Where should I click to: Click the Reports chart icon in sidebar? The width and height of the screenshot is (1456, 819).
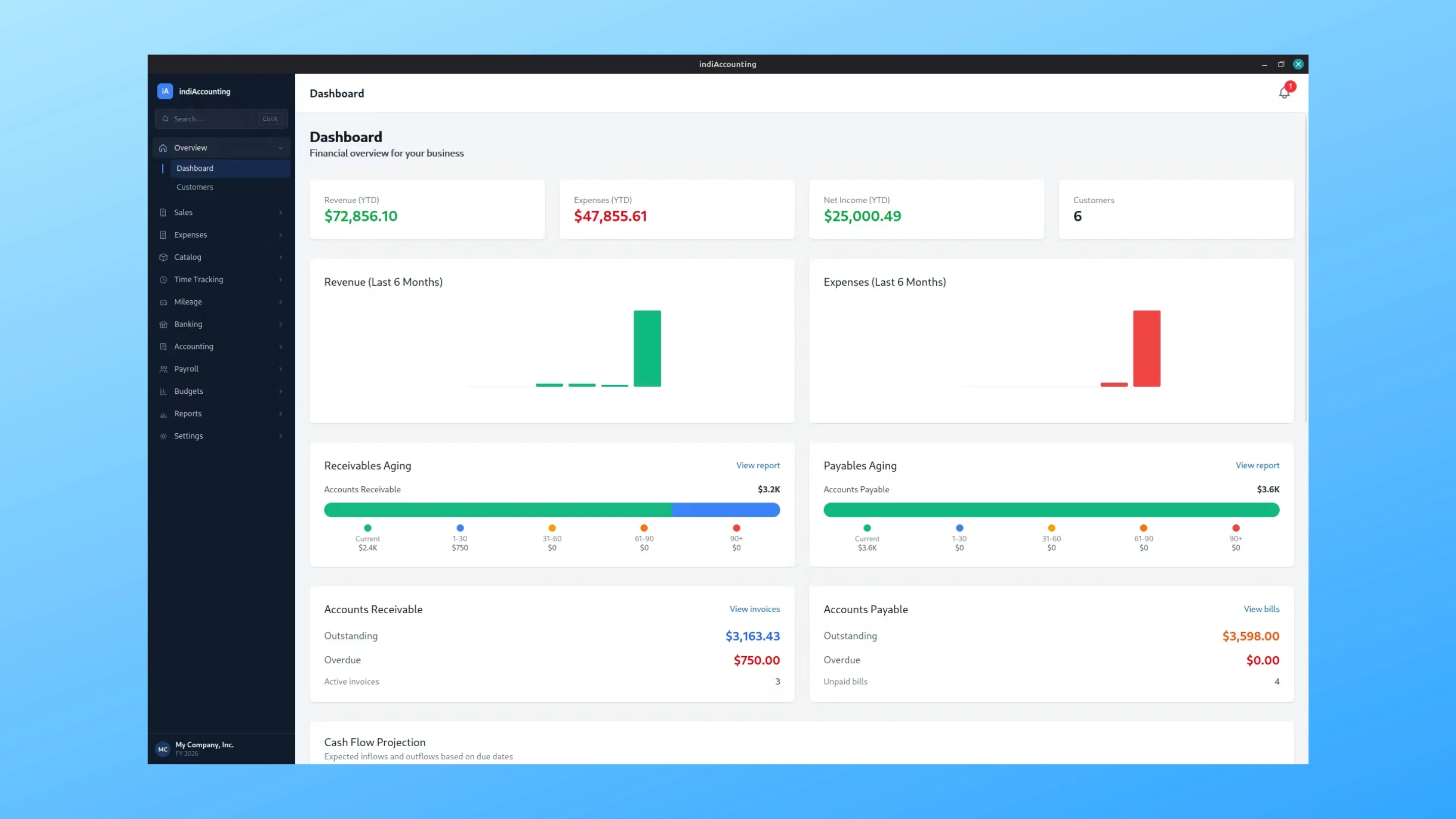click(163, 414)
